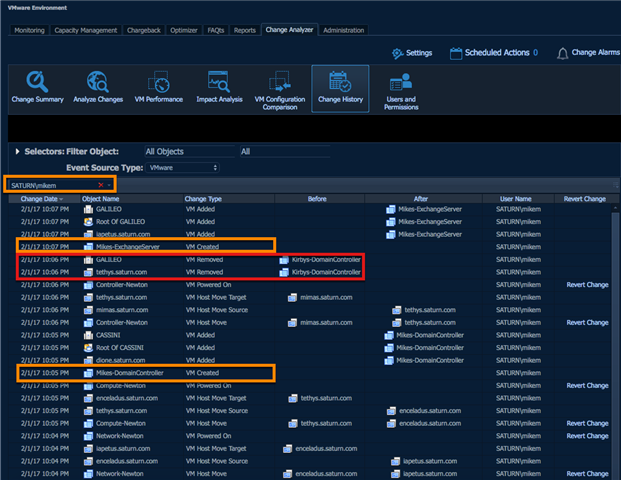The height and width of the screenshot is (480, 621).
Task: Open the Analyze Changes tool
Action: pos(98,87)
